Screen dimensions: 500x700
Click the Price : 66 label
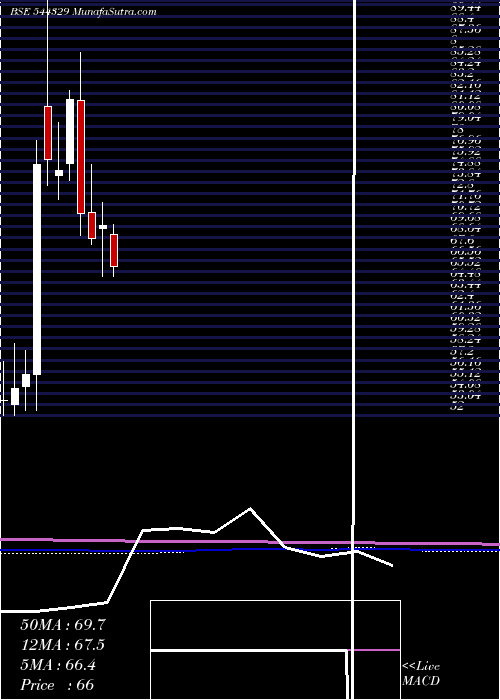57,685
